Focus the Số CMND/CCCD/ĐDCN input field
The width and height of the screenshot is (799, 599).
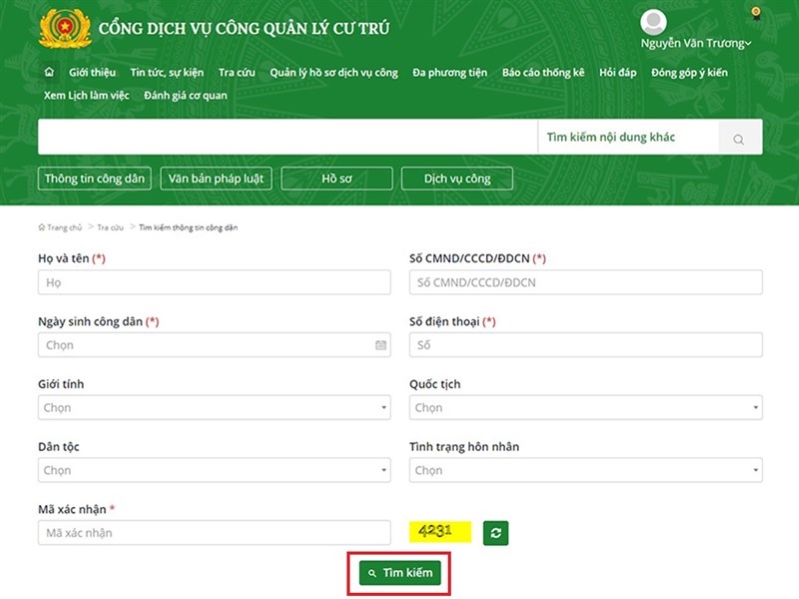coord(585,283)
